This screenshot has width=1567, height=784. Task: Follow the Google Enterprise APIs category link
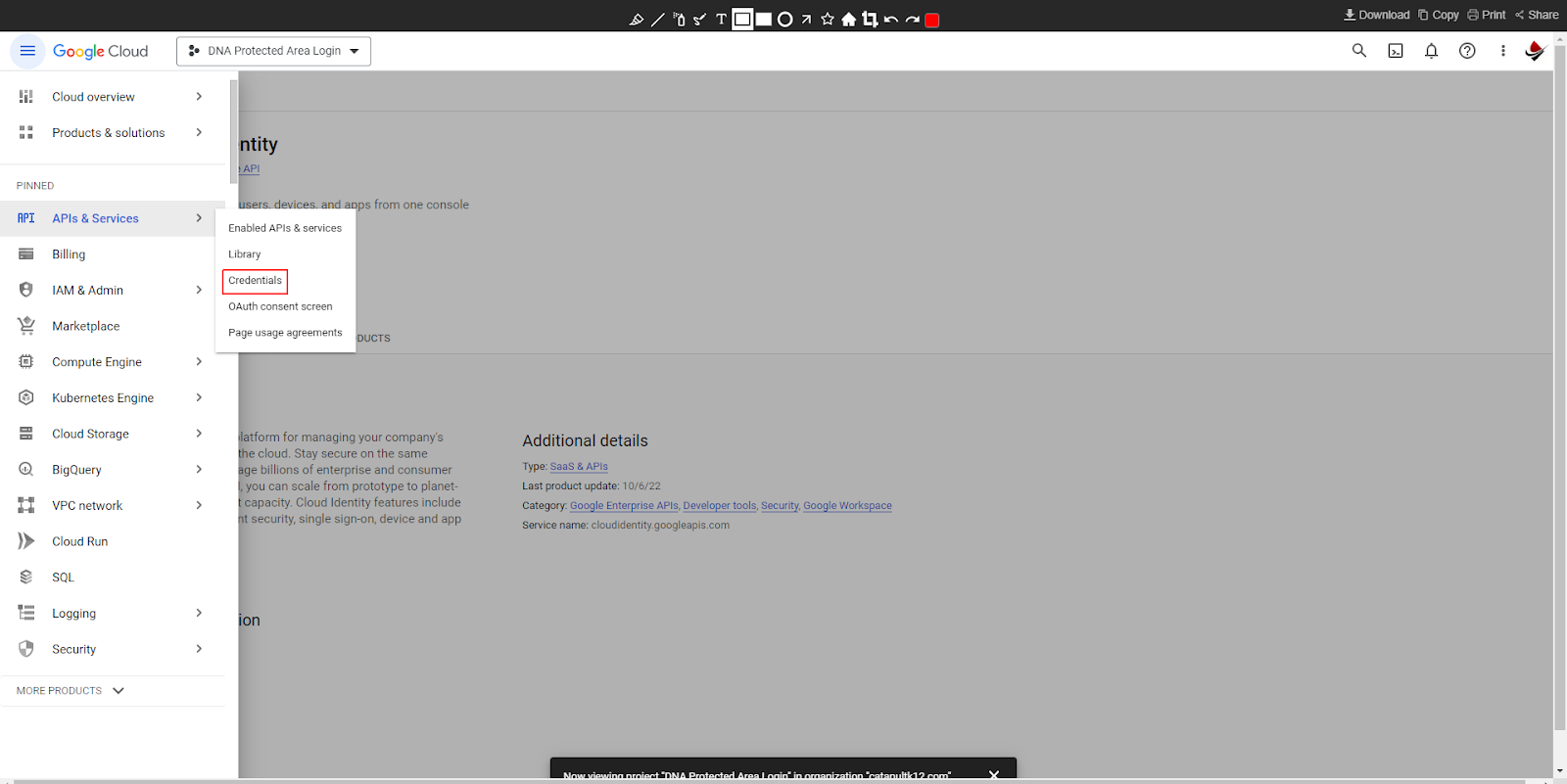(624, 506)
